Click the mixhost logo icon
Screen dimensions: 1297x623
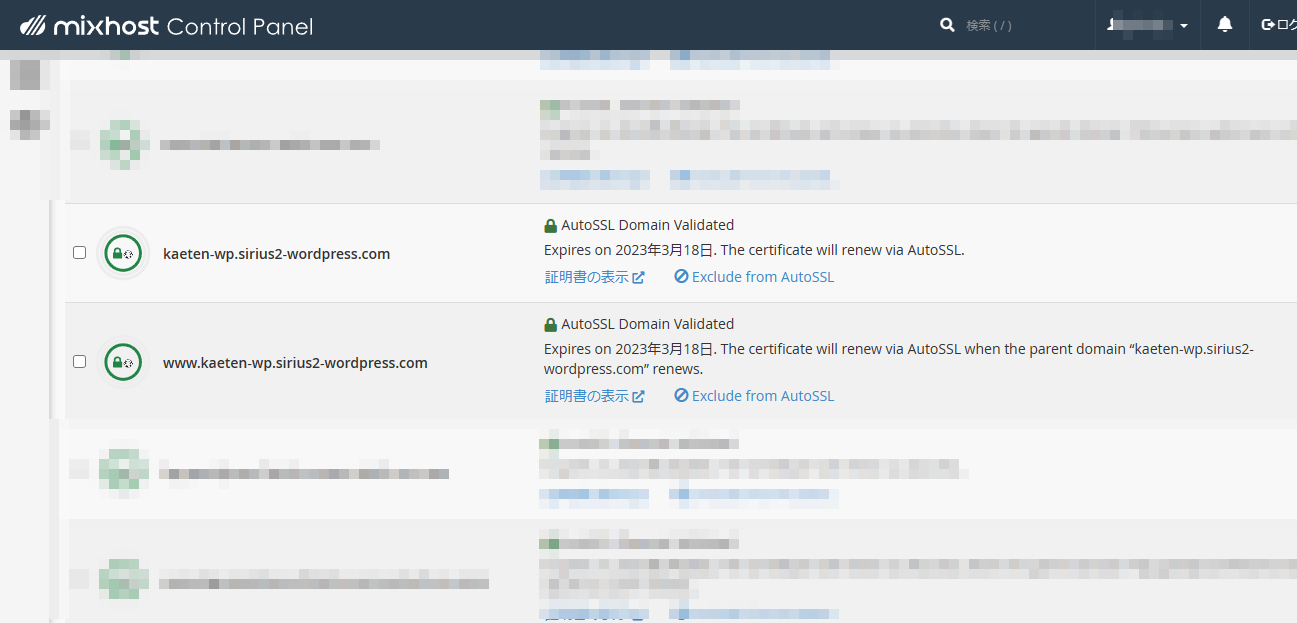pyautogui.click(x=33, y=25)
